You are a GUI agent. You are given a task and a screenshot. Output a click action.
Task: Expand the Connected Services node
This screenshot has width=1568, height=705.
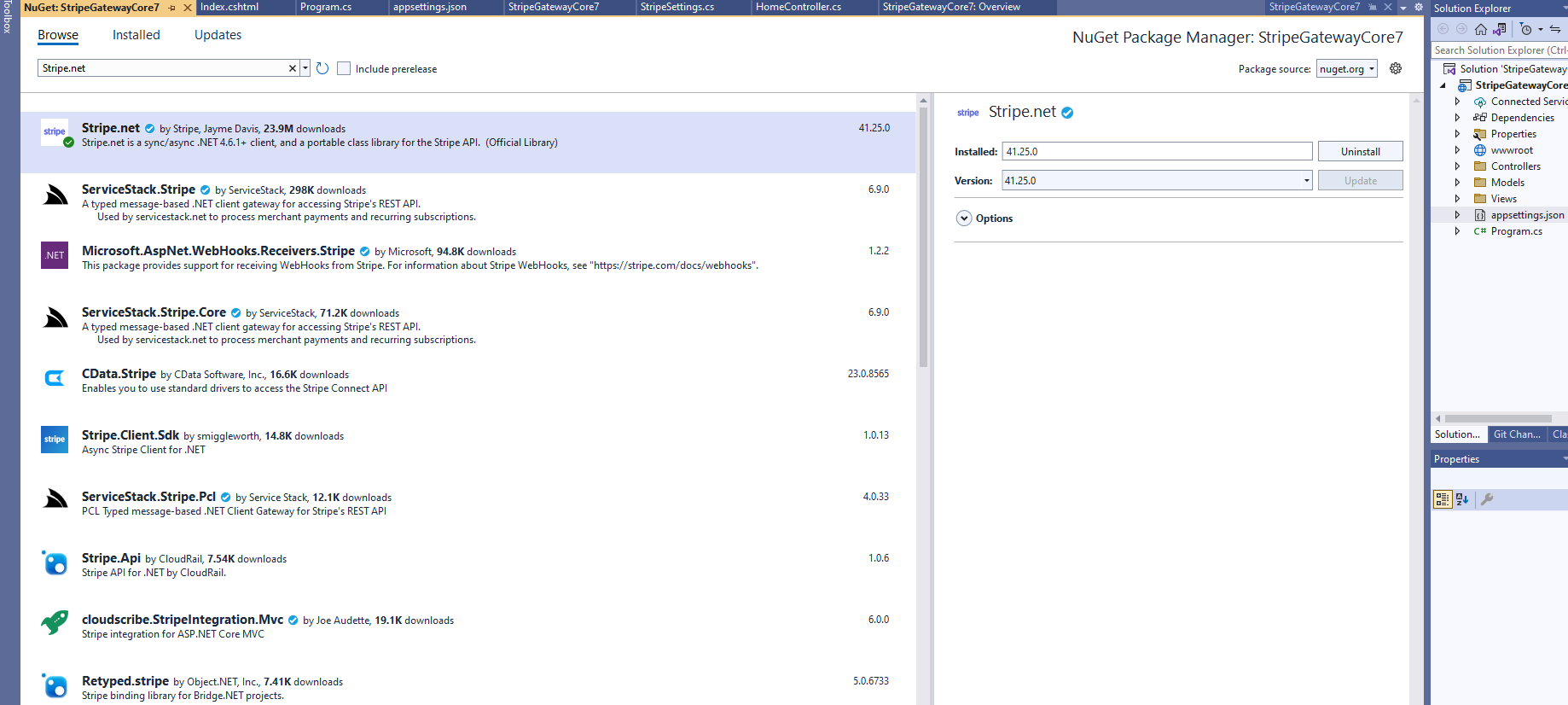[1457, 102]
